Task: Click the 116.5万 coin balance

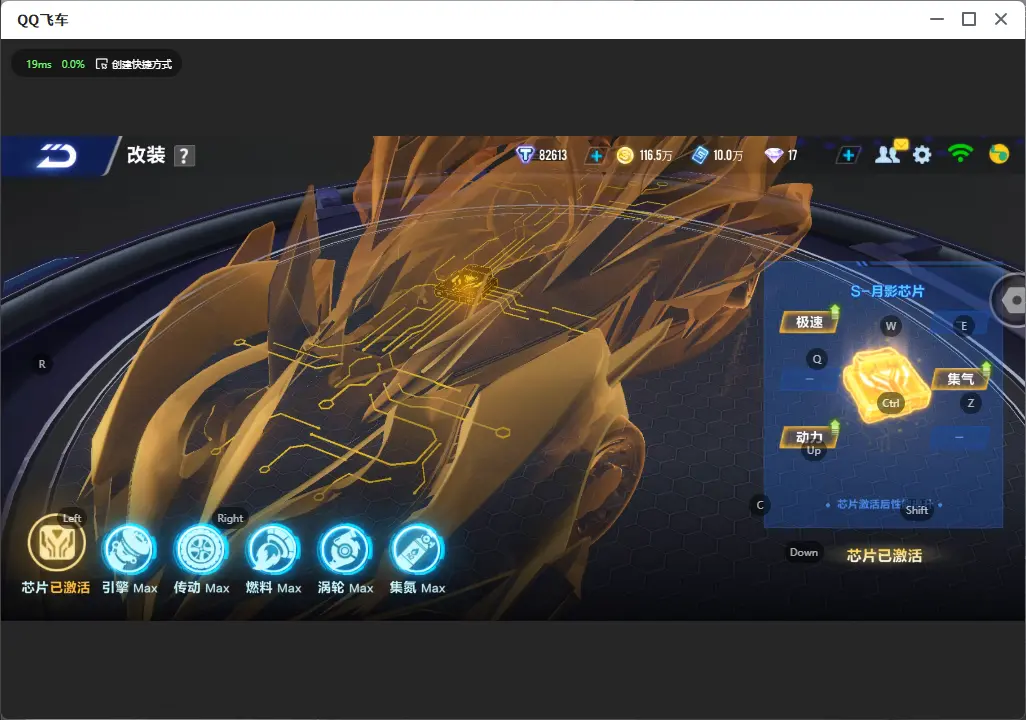Action: [x=656, y=155]
